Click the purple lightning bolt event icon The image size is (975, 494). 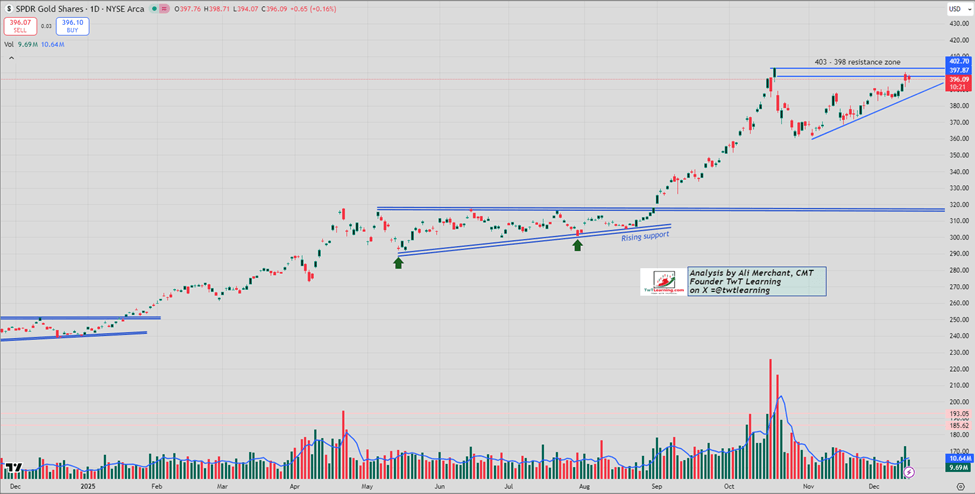[910, 472]
